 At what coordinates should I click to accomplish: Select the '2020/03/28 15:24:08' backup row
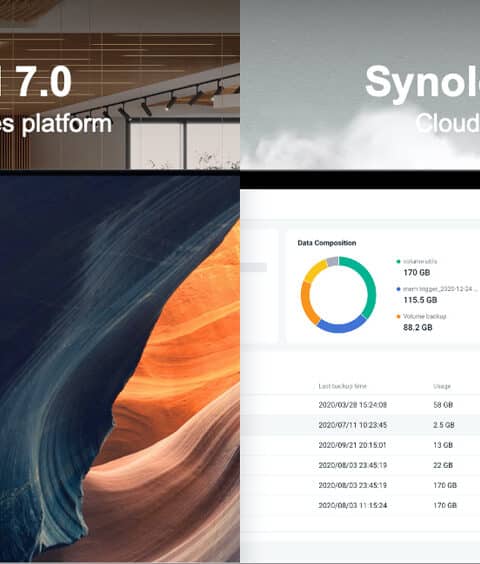(360, 405)
